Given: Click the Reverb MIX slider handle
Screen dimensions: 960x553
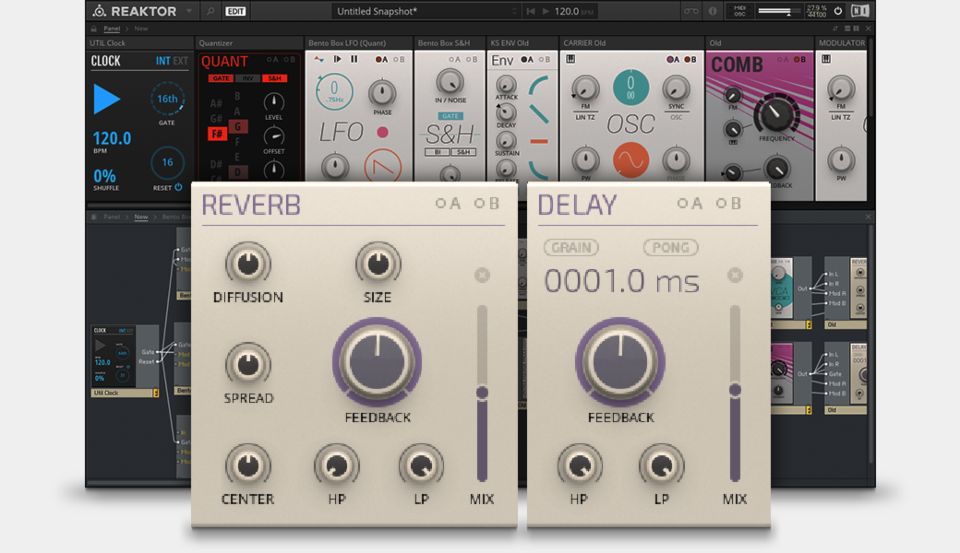Looking at the screenshot, I should (x=482, y=393).
